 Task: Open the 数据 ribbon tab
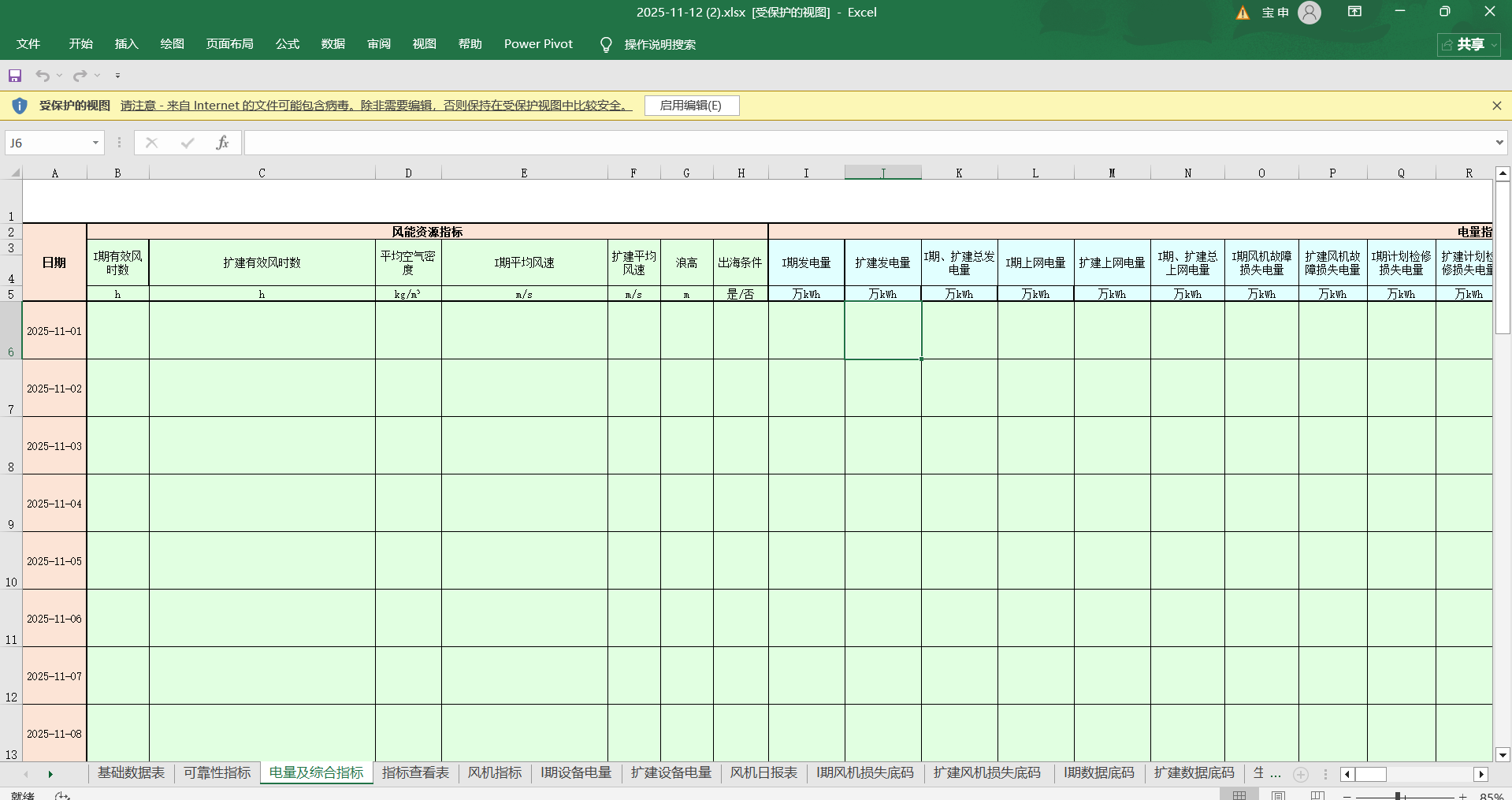point(332,44)
